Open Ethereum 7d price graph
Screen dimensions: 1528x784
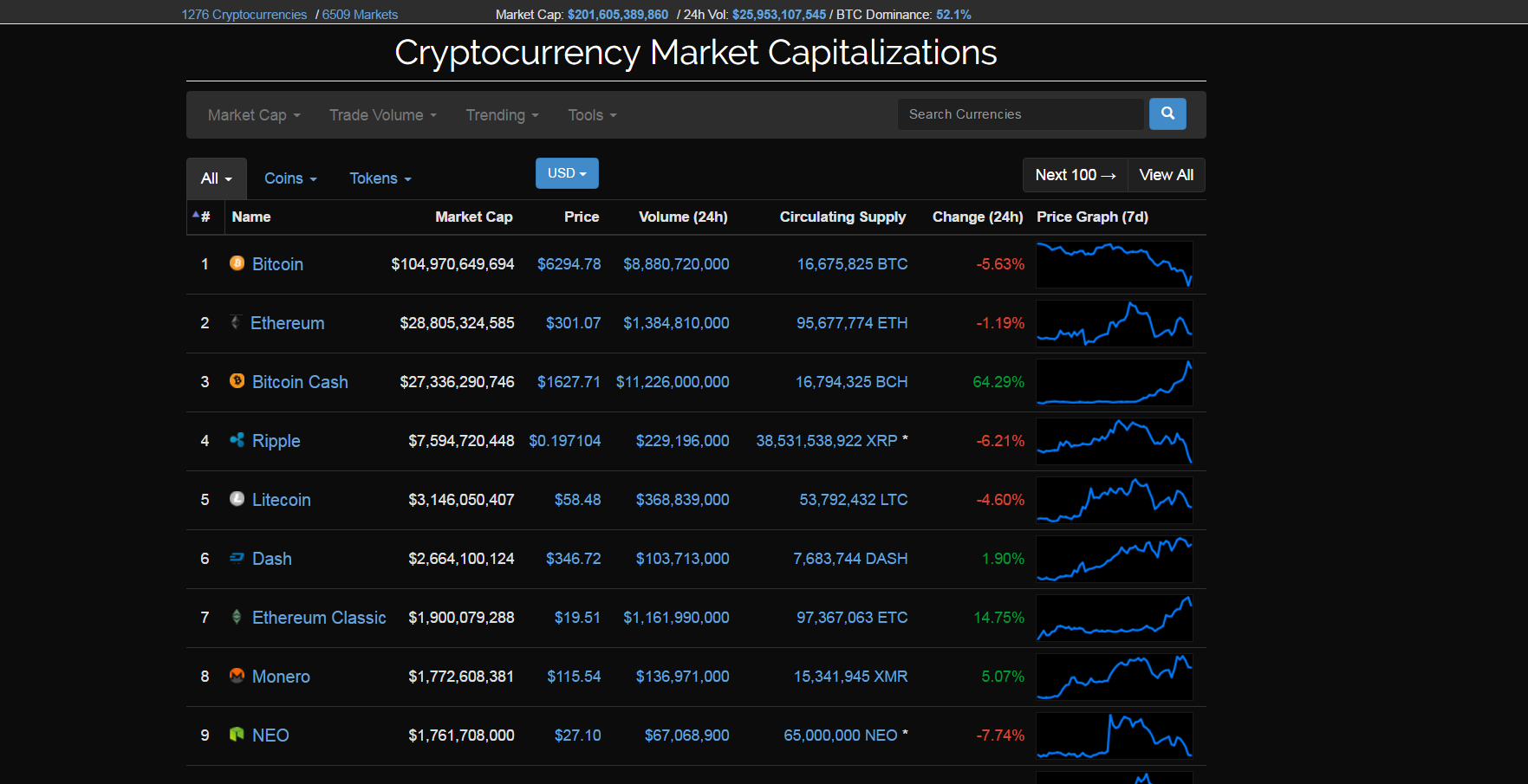coord(1115,323)
